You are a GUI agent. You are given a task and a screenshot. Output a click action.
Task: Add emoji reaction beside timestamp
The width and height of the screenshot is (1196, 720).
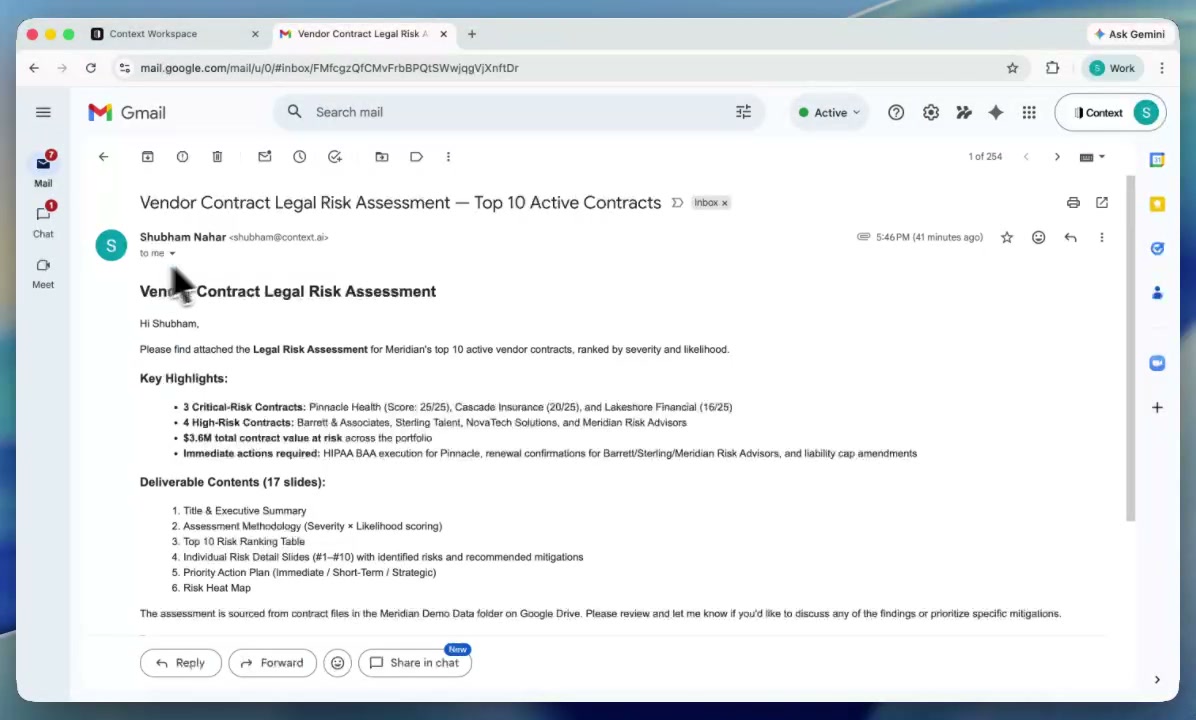tap(1039, 238)
